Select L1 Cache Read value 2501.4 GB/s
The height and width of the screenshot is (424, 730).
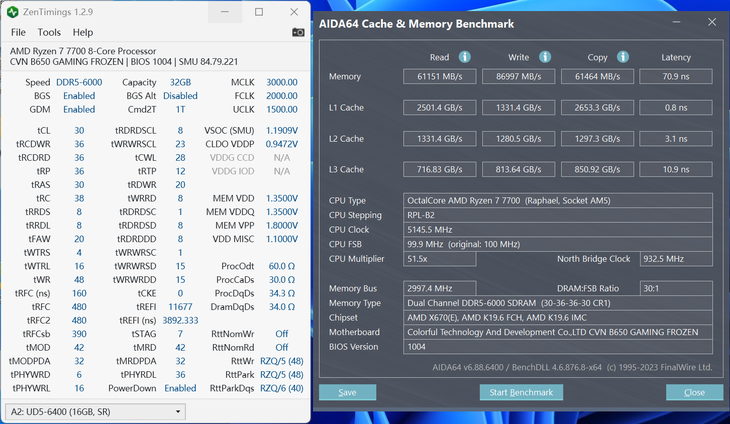pyautogui.click(x=439, y=108)
